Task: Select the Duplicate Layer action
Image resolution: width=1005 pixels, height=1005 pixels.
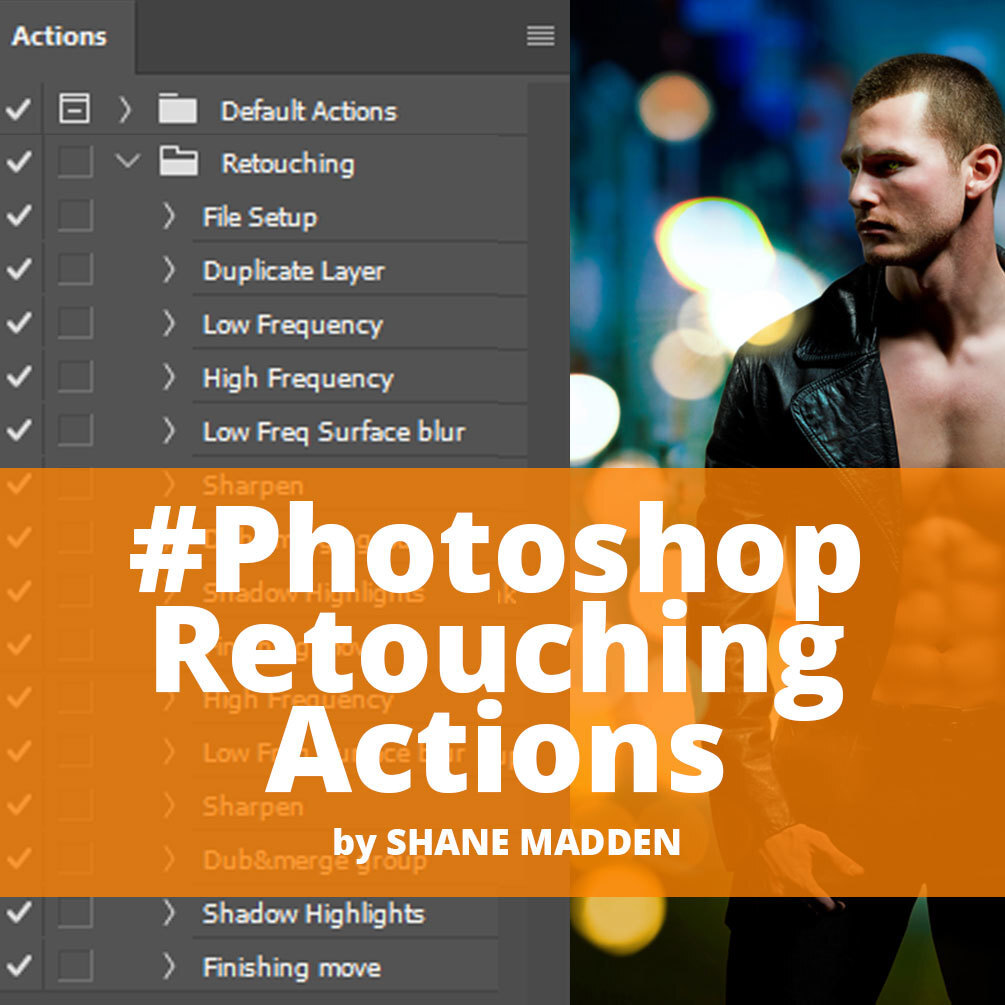Action: click(x=294, y=271)
